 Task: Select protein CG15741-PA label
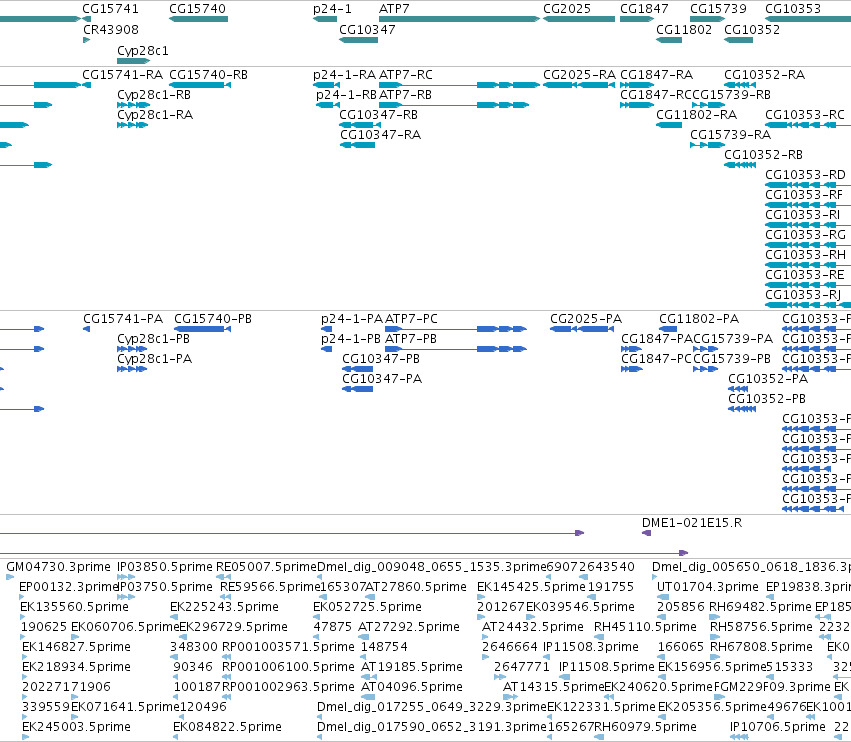click(x=123, y=319)
